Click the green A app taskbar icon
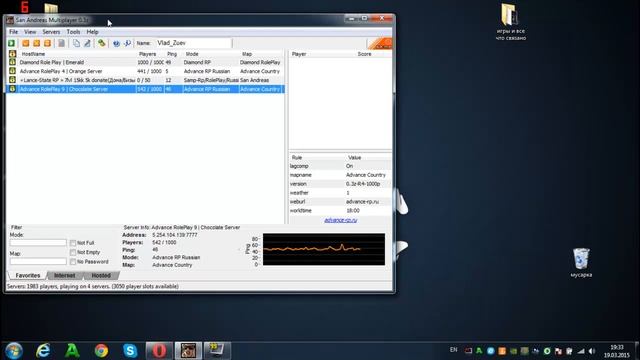Image resolution: width=640 pixels, height=360 pixels. [72, 351]
